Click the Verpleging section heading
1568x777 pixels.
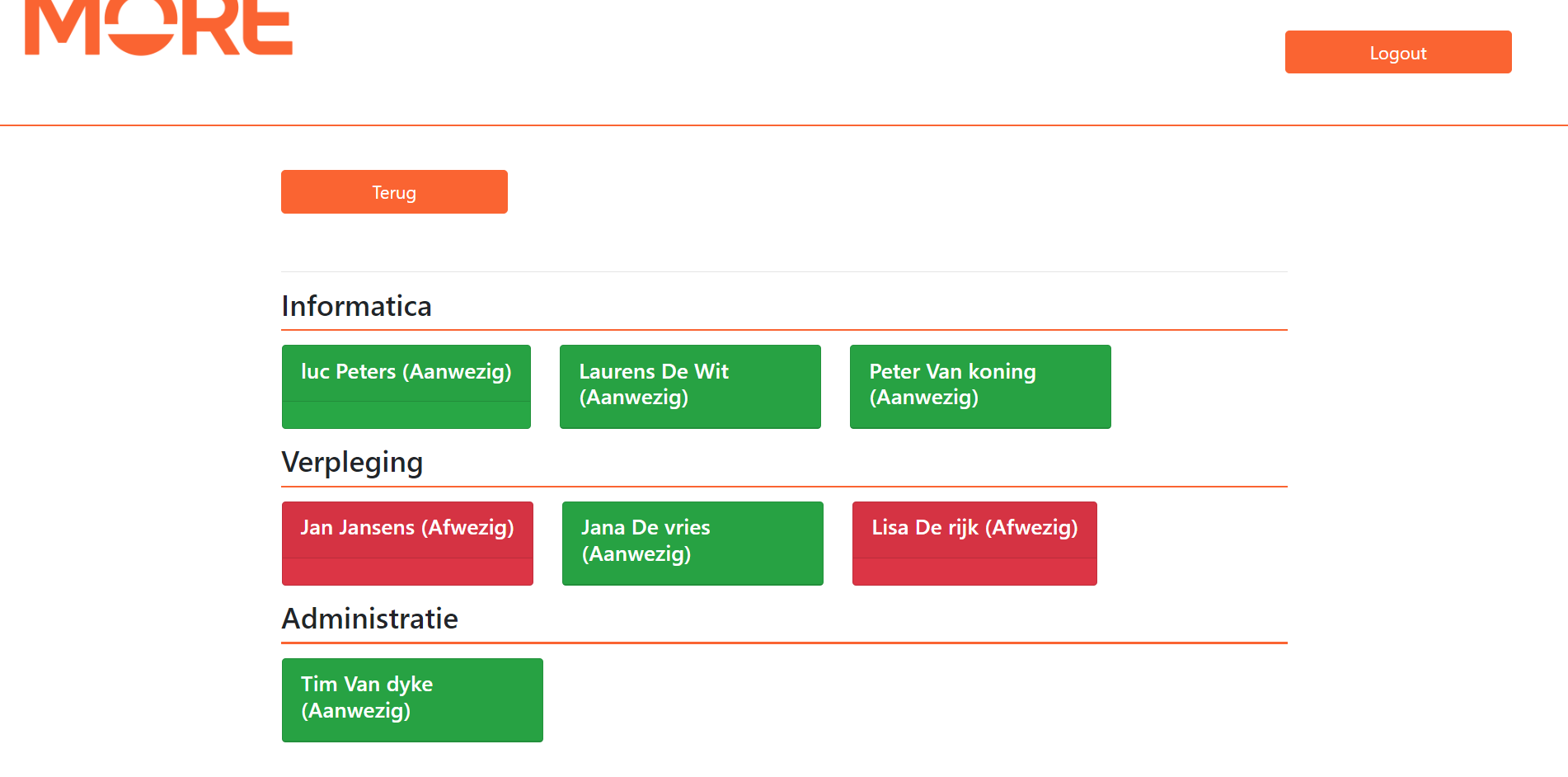point(352,462)
